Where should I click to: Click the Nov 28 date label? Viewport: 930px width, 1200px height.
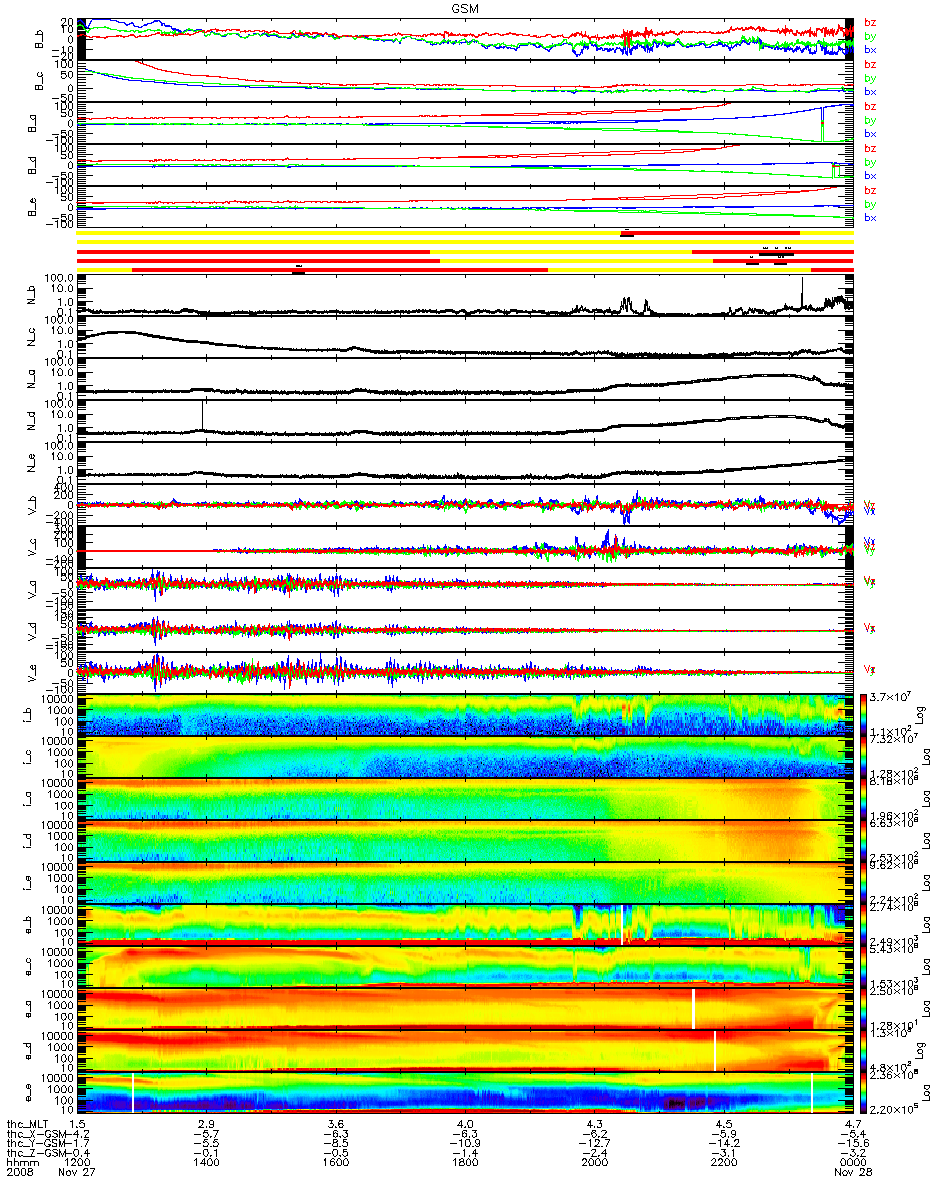tap(852, 1172)
